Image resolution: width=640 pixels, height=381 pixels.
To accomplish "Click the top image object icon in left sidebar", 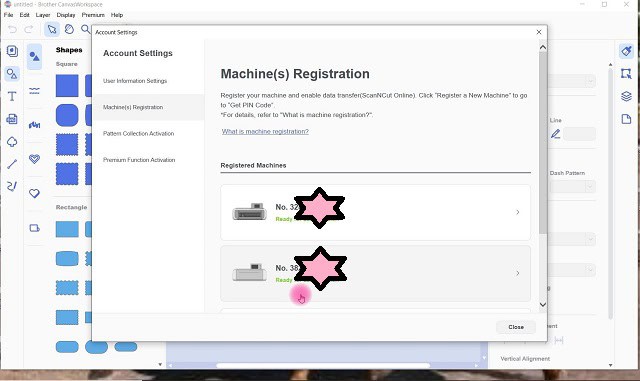I will (12, 51).
